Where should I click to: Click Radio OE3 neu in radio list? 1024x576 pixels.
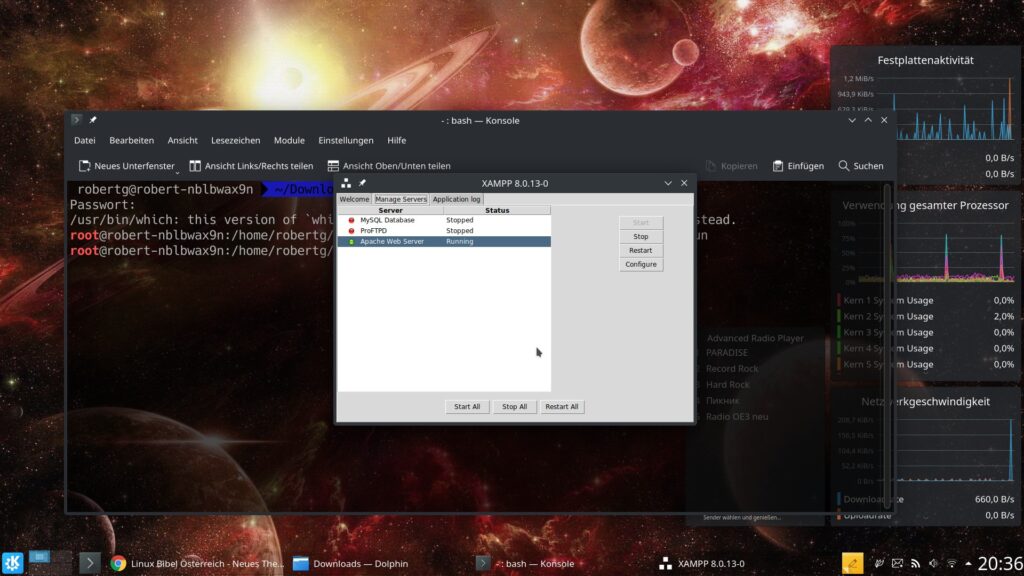pos(737,417)
